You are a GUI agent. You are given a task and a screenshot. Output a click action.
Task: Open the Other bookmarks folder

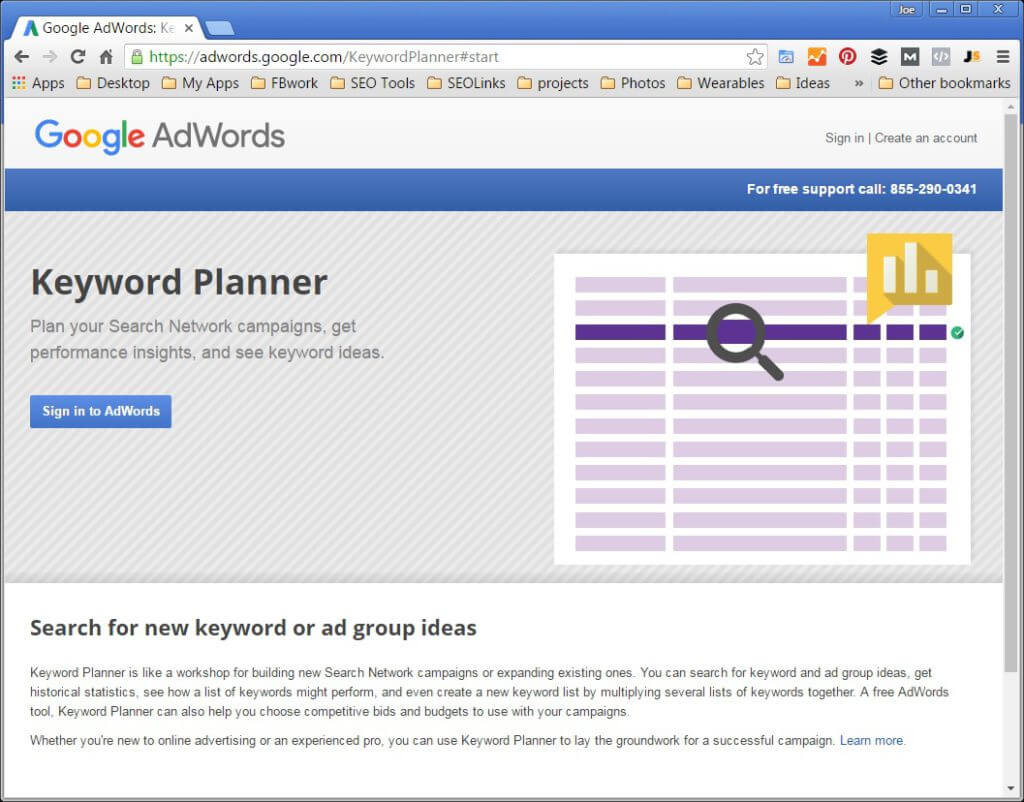[x=945, y=83]
